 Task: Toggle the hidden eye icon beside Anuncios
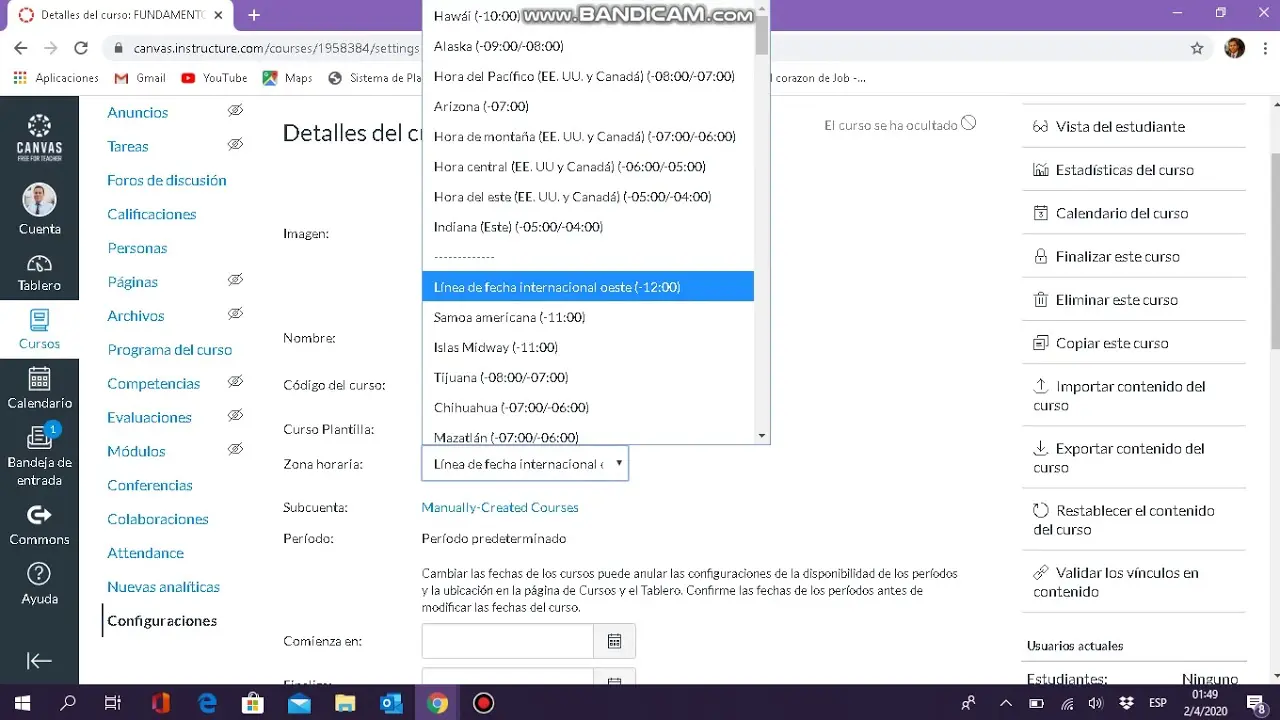click(x=235, y=111)
